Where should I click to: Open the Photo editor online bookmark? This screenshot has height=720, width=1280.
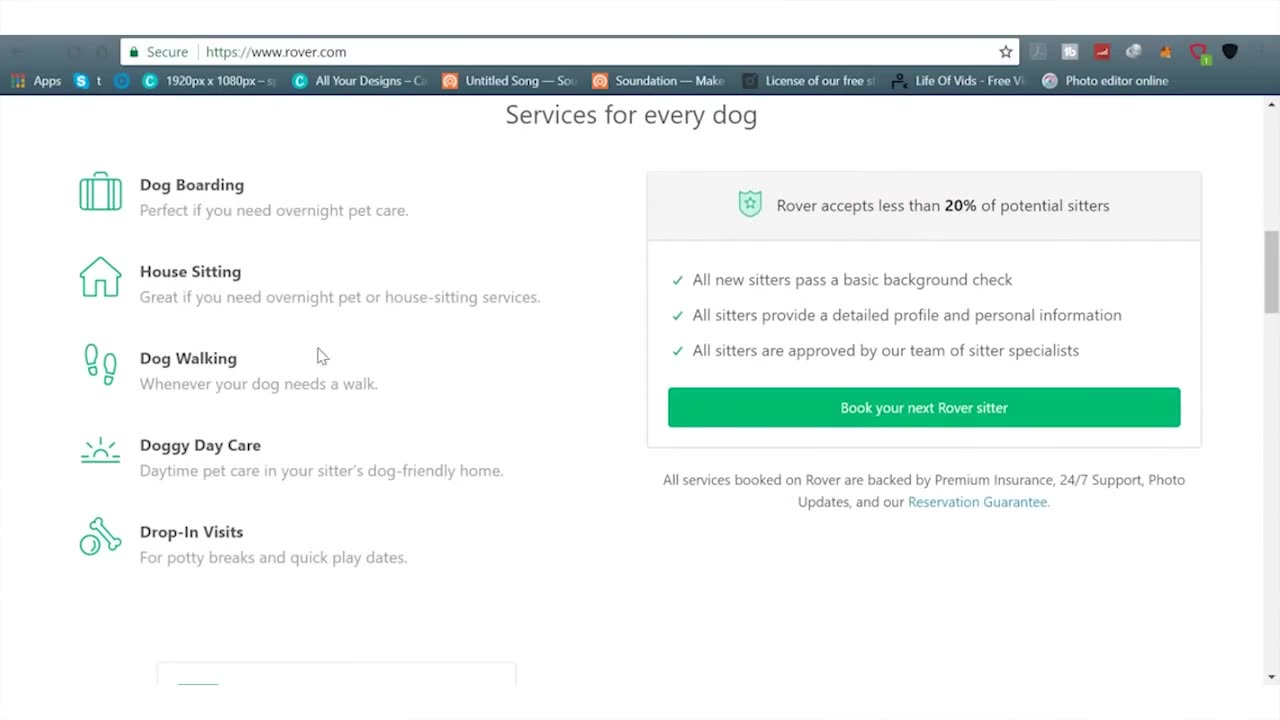click(1105, 81)
